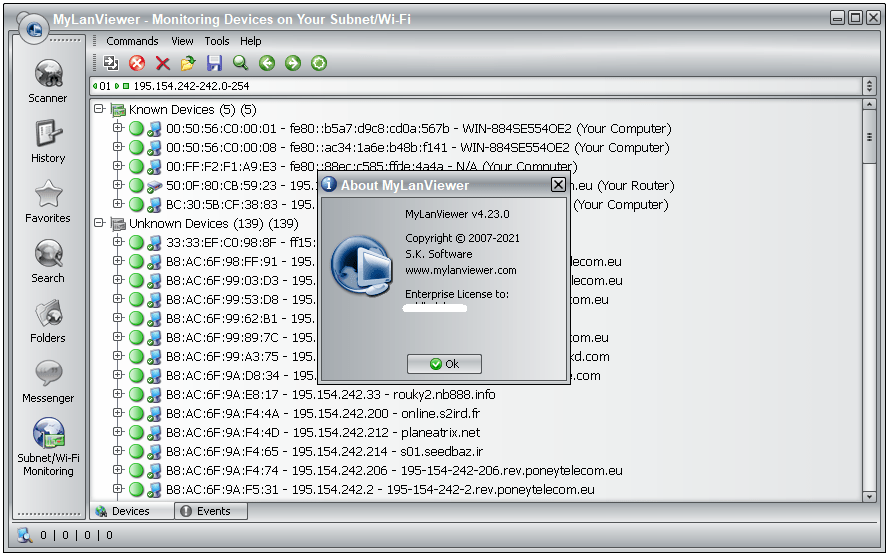The width and height of the screenshot is (888, 555).
Task: Click green status circle of 00:50:56:C0:00:01
Action: (136, 129)
